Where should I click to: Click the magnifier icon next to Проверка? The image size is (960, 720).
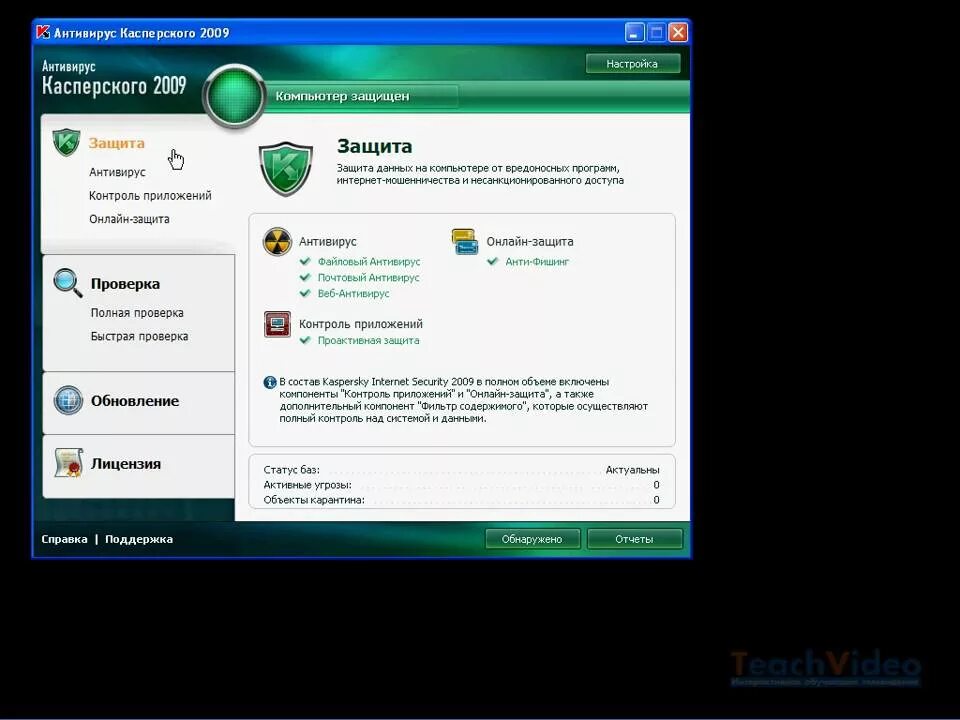pos(67,283)
